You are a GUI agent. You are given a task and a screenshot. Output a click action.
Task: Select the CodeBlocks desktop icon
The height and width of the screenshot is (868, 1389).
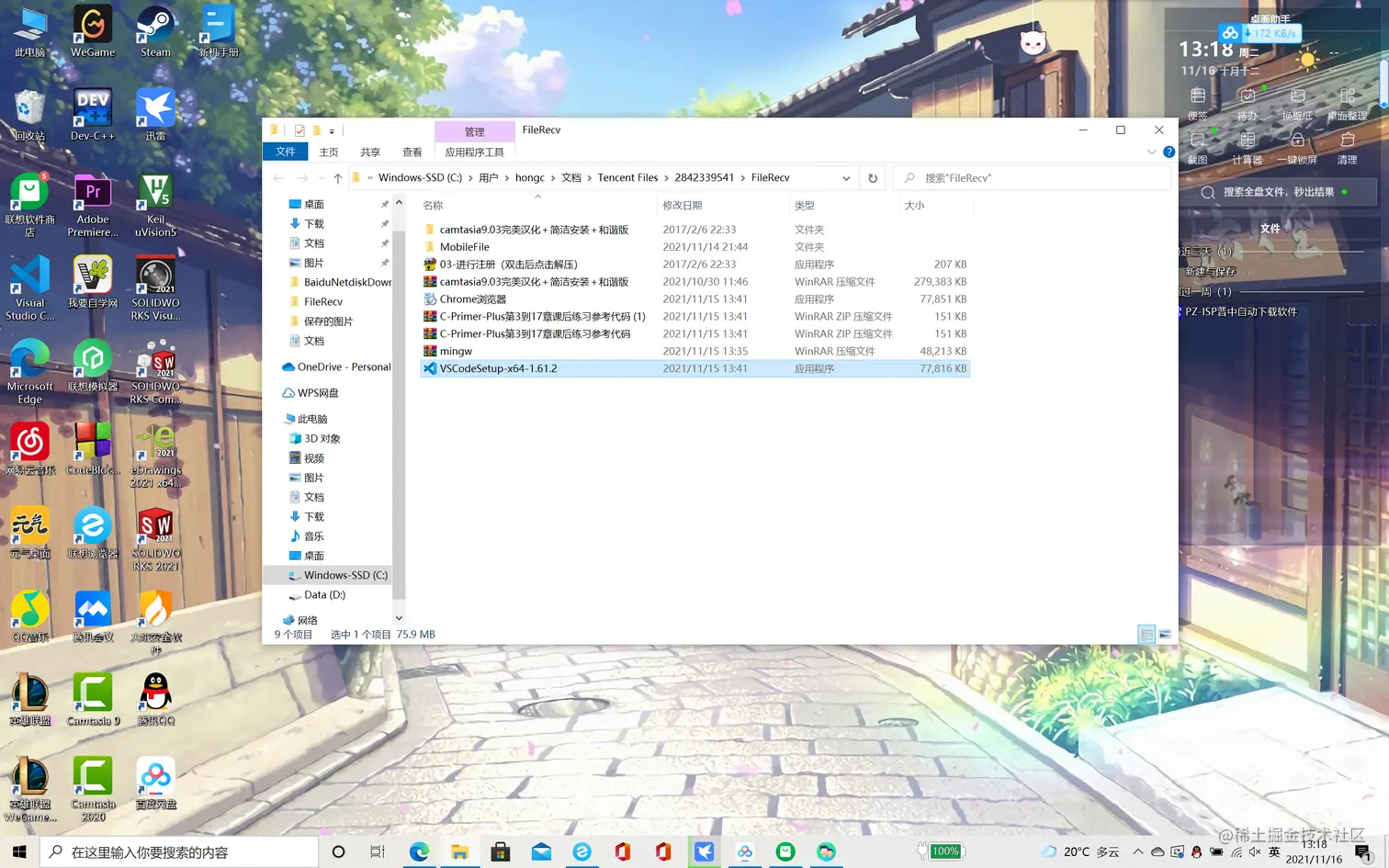(x=93, y=449)
